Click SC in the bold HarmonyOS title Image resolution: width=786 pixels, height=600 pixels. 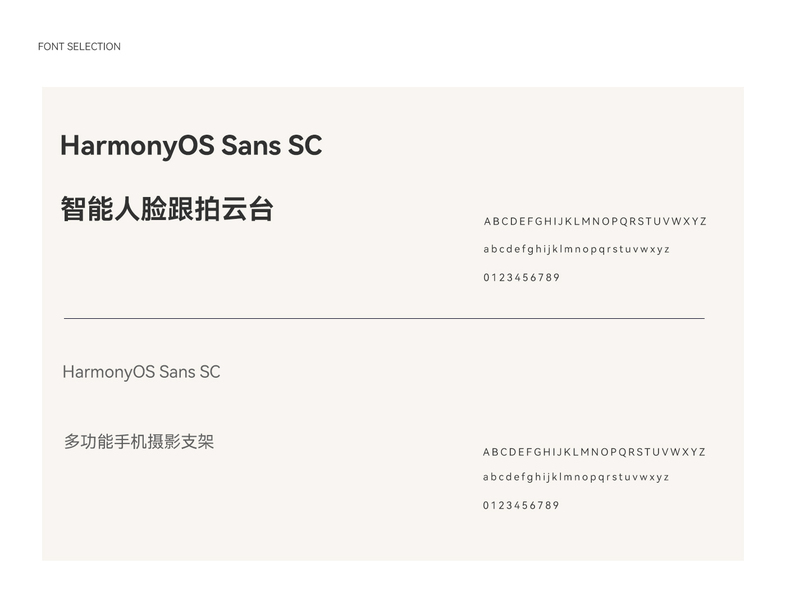click(x=305, y=146)
